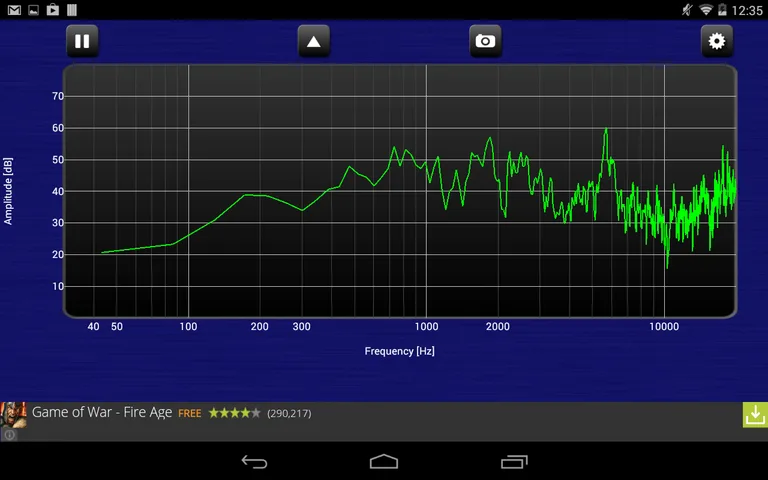This screenshot has height=480, width=768.
Task: Tap the 50 frequency axis tick
Action: [117, 327]
